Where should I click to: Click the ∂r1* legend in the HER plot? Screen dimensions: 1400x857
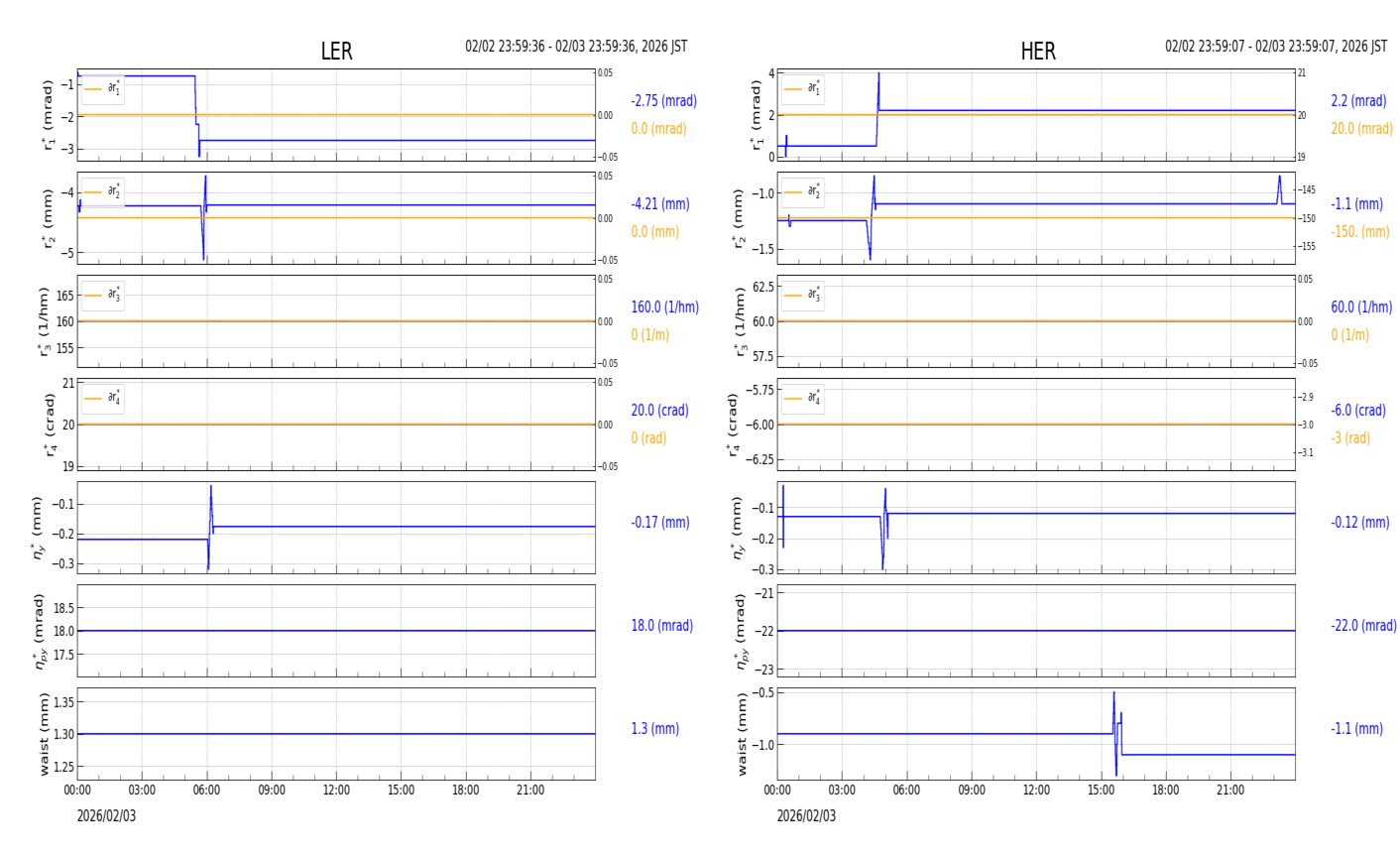click(x=803, y=88)
